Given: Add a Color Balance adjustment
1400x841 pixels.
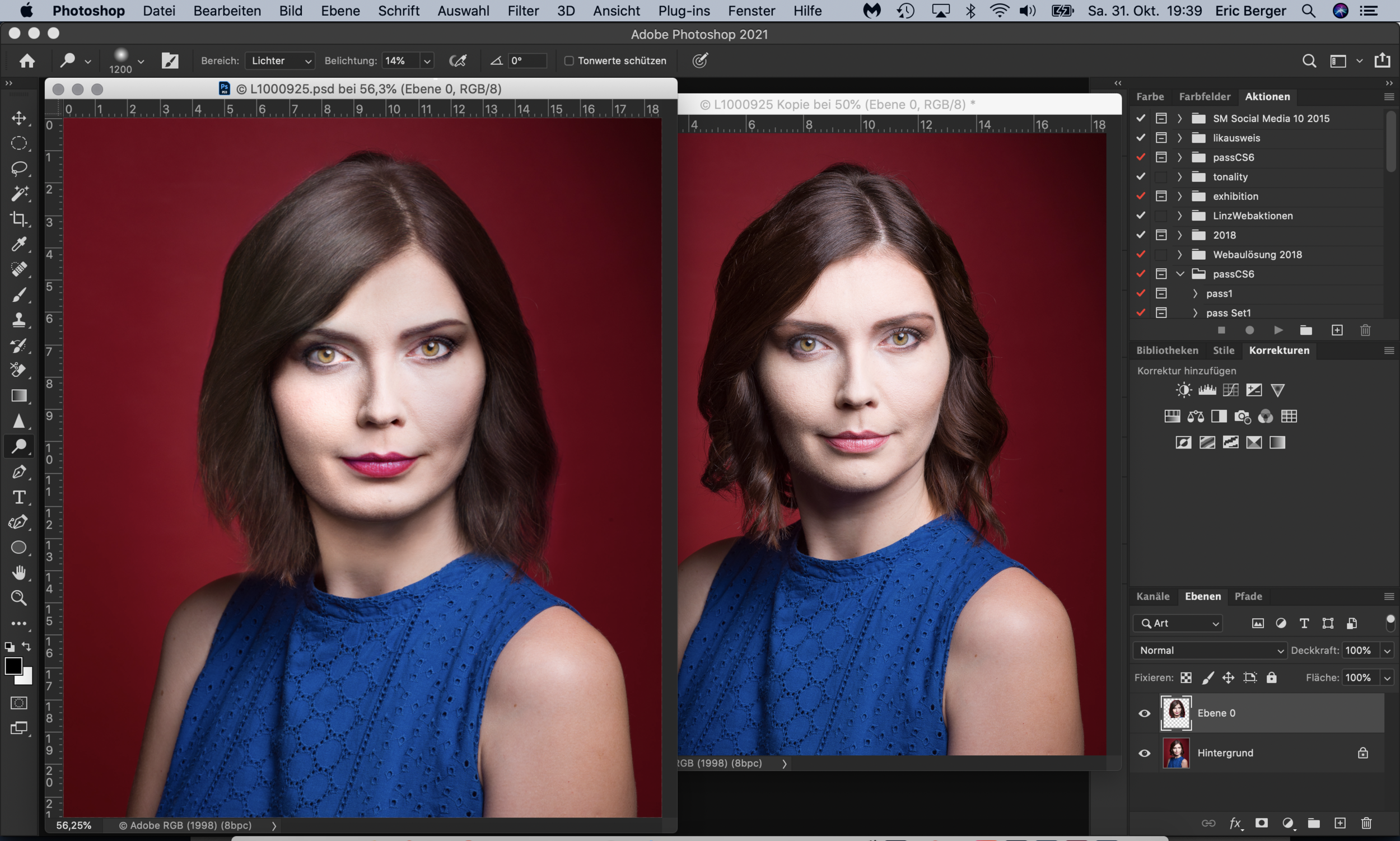Looking at the screenshot, I should (1196, 417).
